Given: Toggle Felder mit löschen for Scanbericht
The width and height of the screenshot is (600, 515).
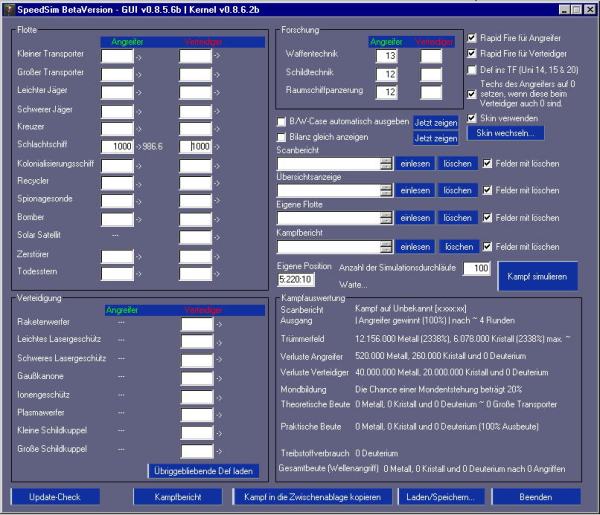Looking at the screenshot, I should coord(487,164).
